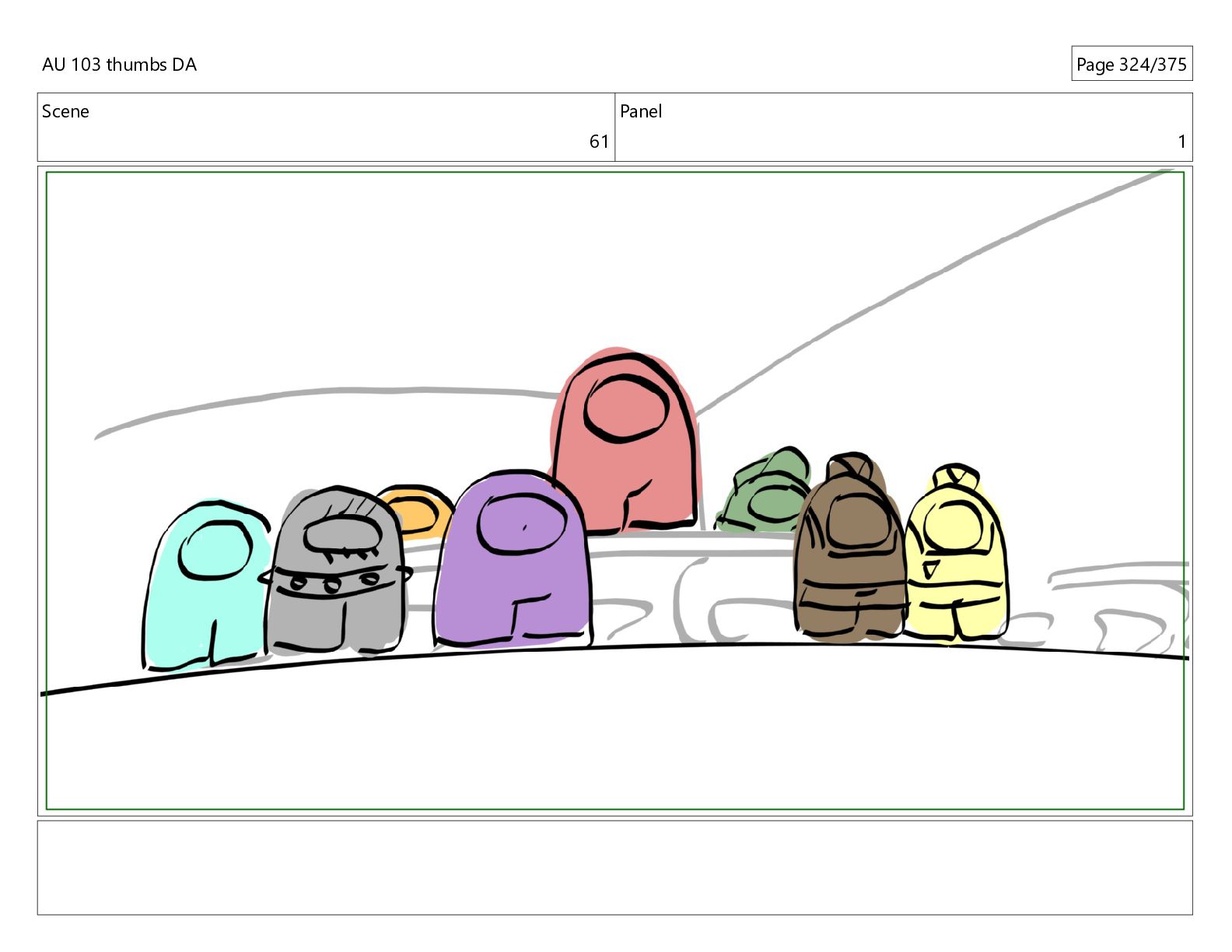This screenshot has width=1232, height=952.
Task: Click the panel number 1
Action: click(x=1181, y=142)
